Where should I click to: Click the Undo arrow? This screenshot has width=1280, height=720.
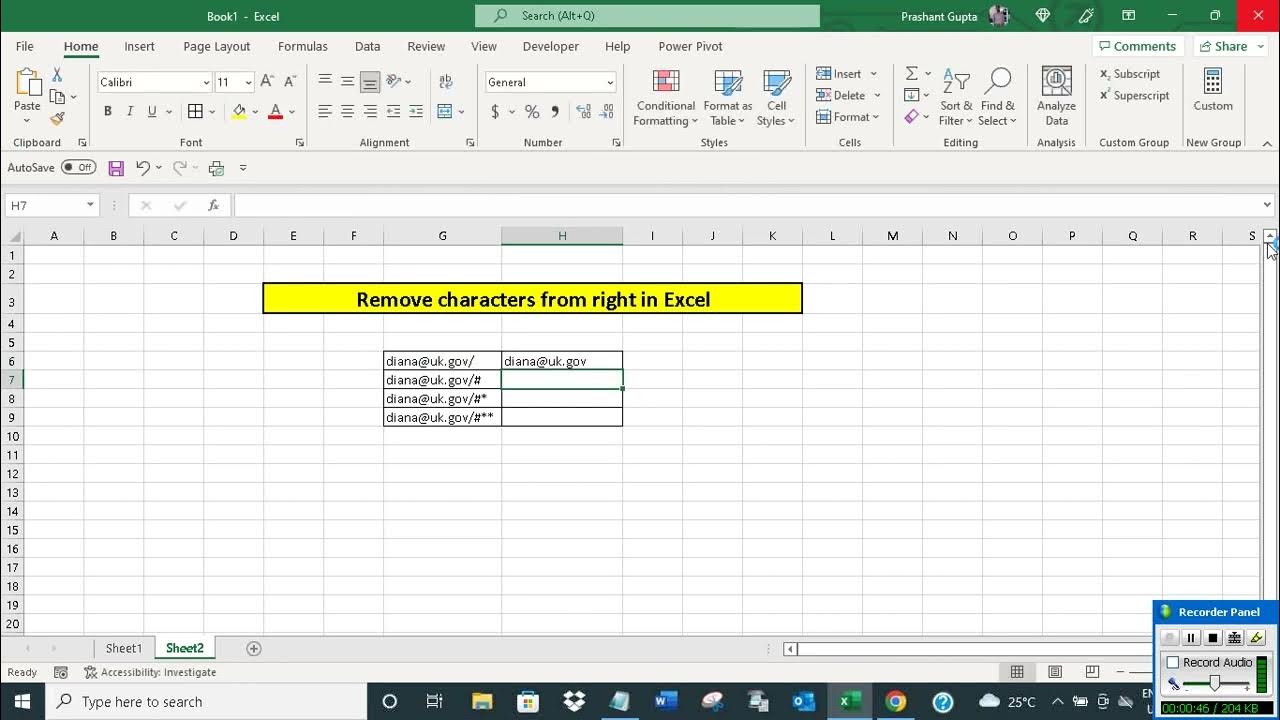(143, 168)
